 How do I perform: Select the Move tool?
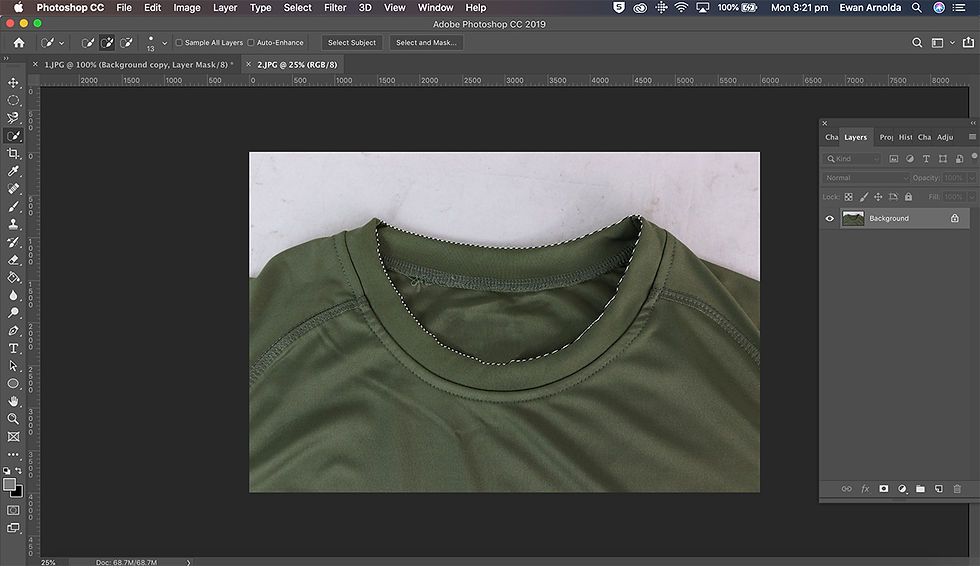click(x=13, y=82)
